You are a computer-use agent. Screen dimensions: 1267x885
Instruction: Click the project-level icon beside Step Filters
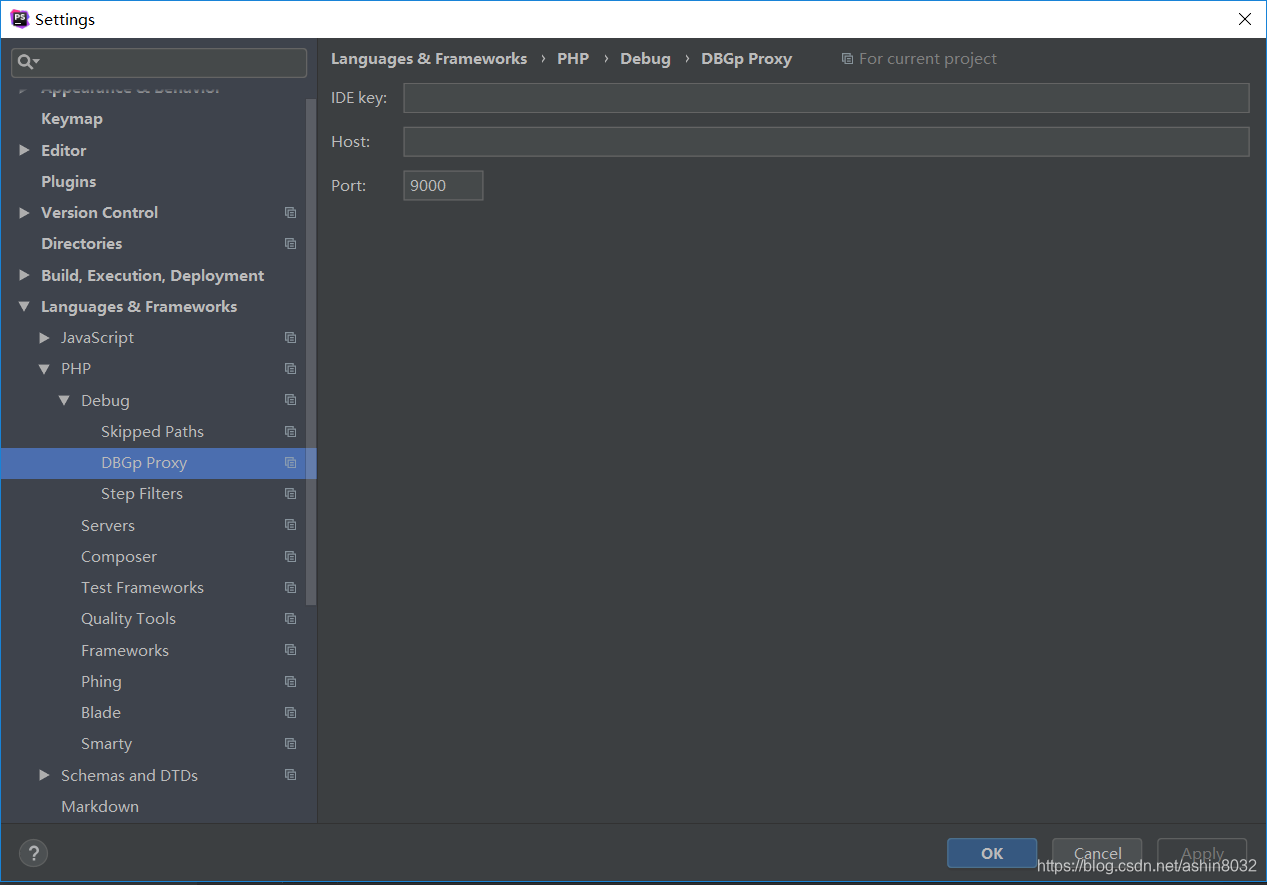[x=290, y=494]
